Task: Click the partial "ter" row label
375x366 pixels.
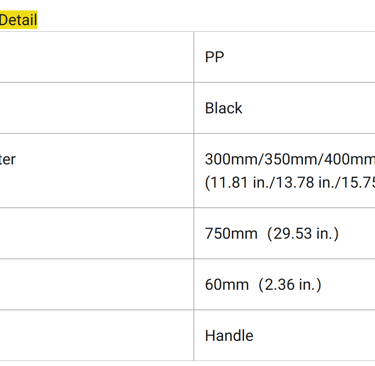Action: 7,159
